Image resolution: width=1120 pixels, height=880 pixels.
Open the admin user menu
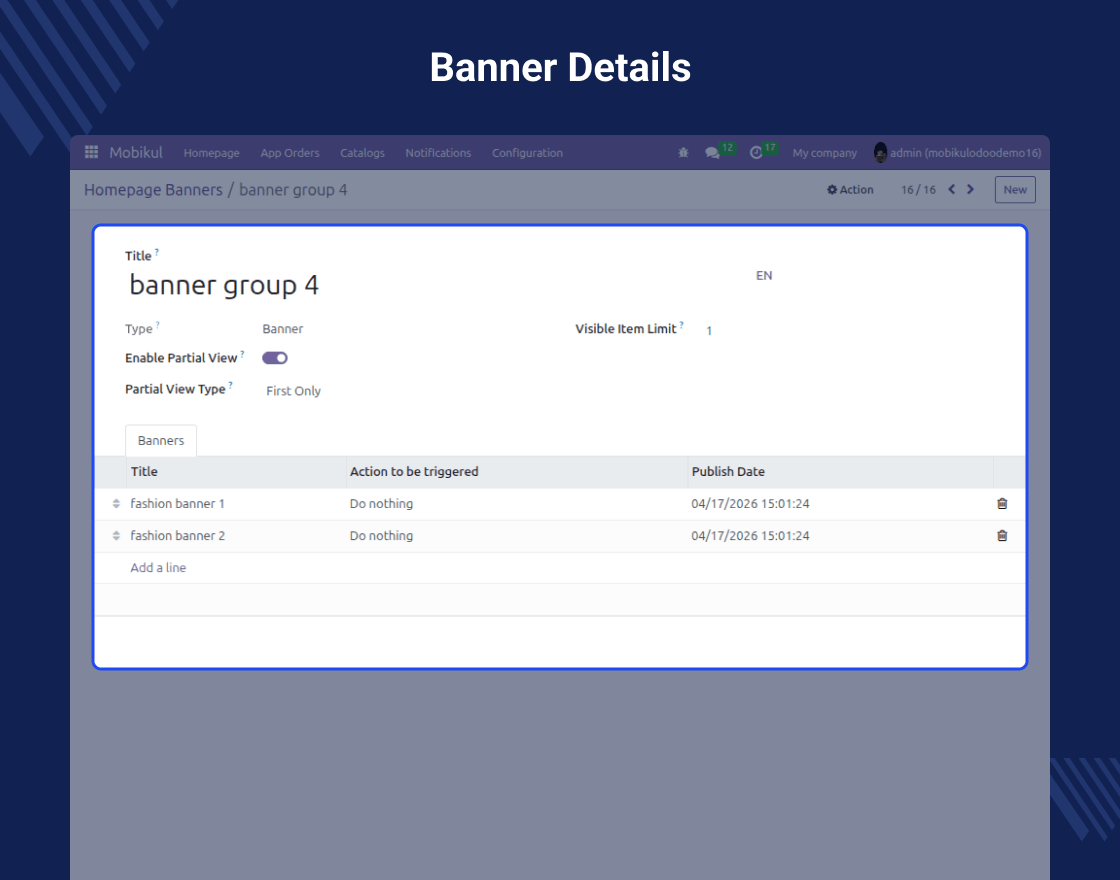click(x=957, y=153)
